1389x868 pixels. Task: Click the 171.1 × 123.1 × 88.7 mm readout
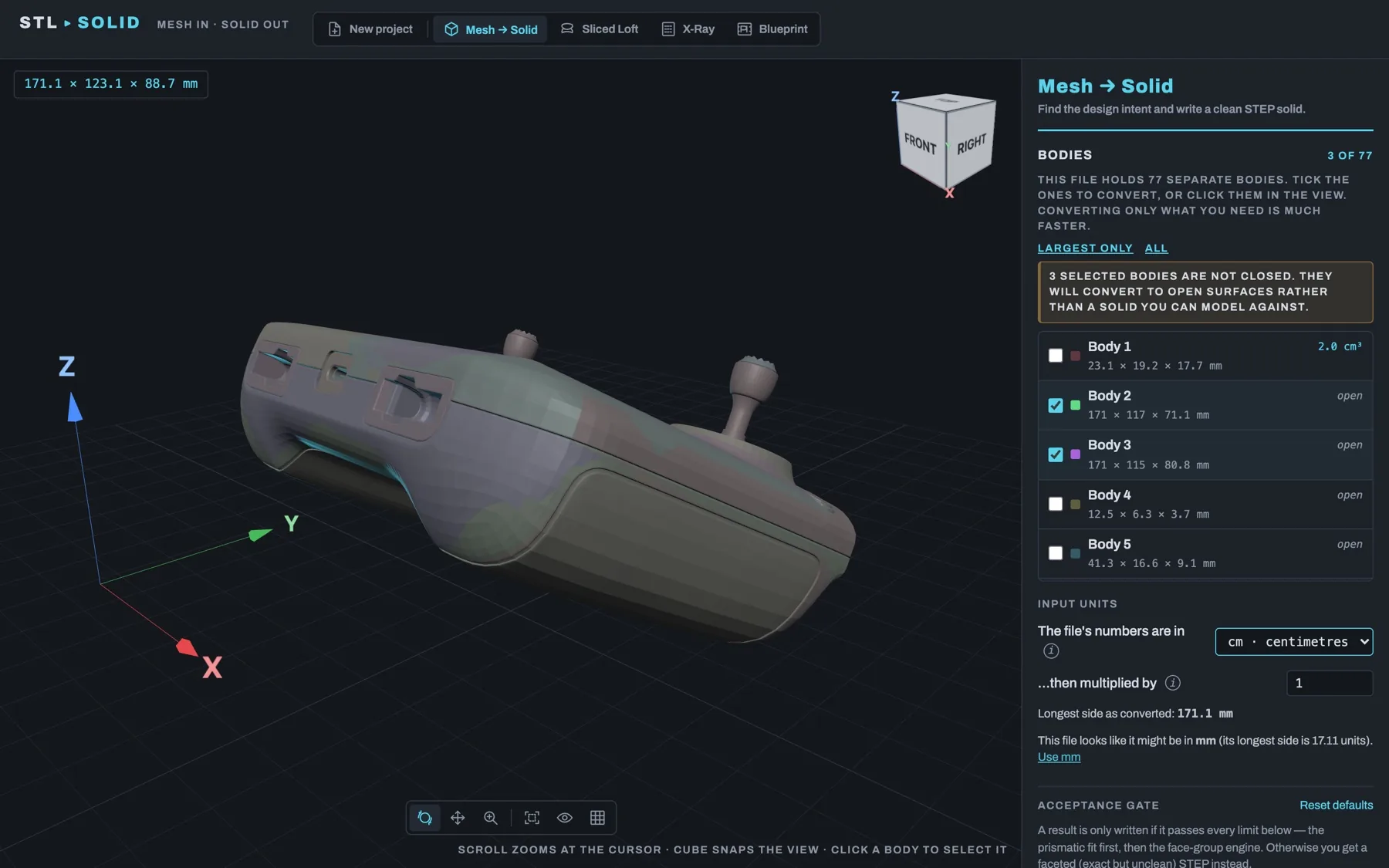(110, 83)
